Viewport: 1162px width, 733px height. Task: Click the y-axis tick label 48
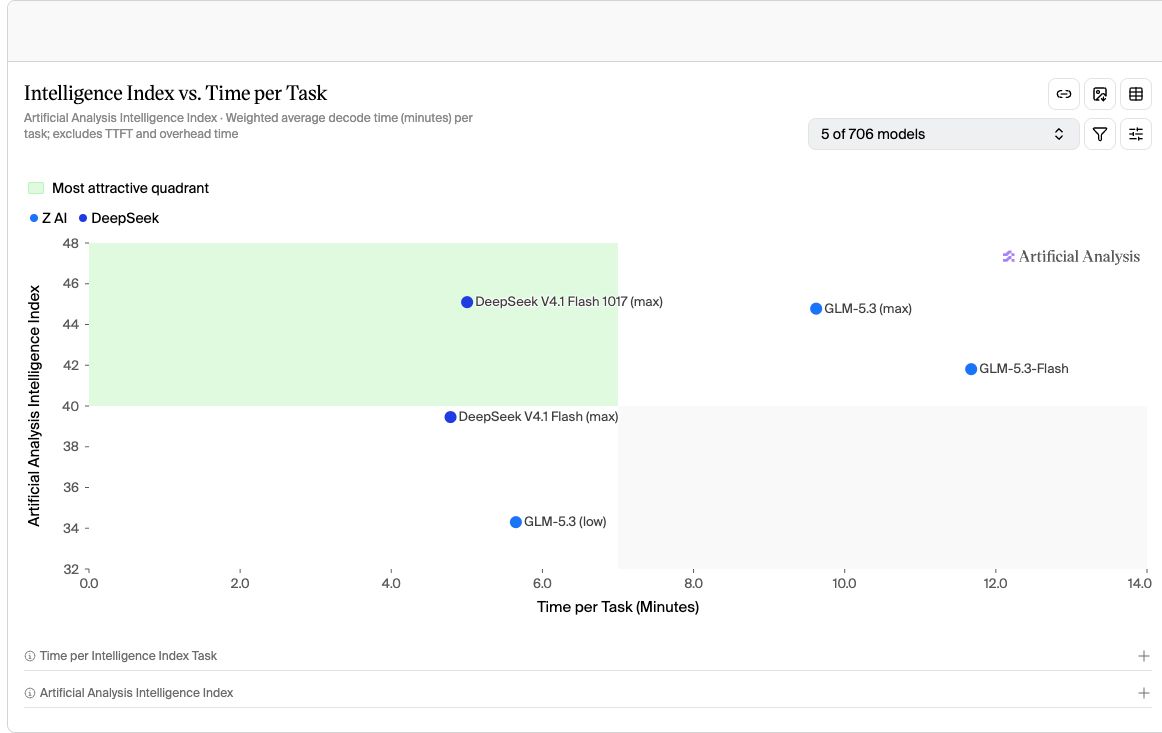pos(70,243)
